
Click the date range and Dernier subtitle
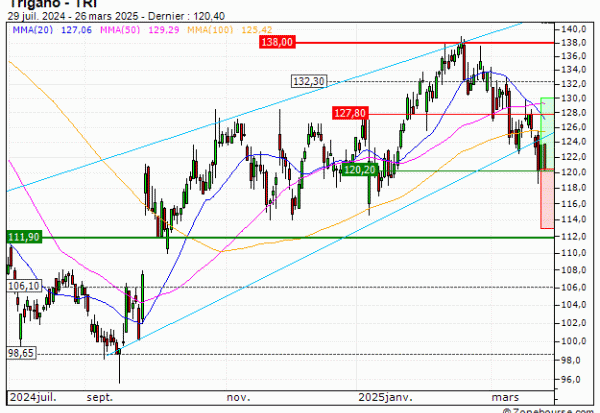(116, 16)
